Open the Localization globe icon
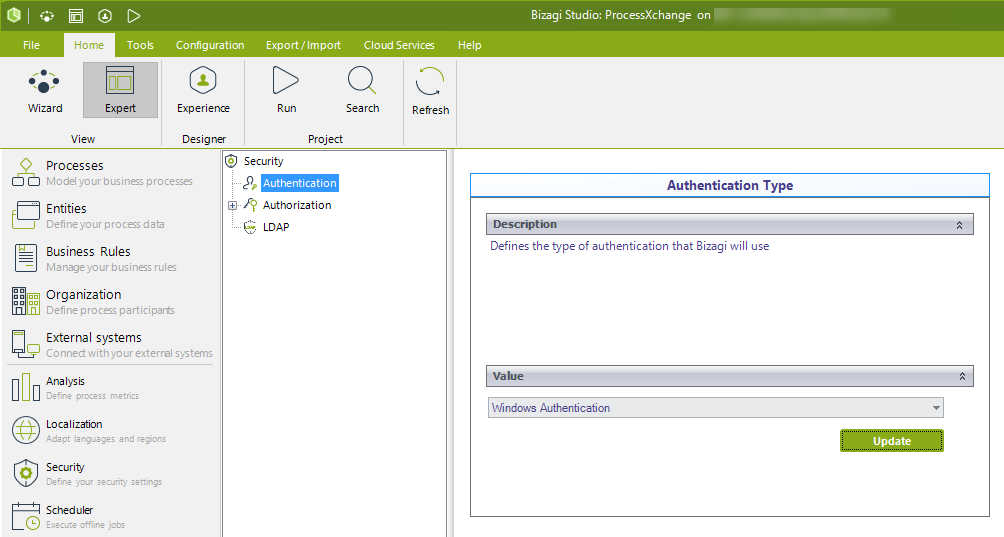 26,430
